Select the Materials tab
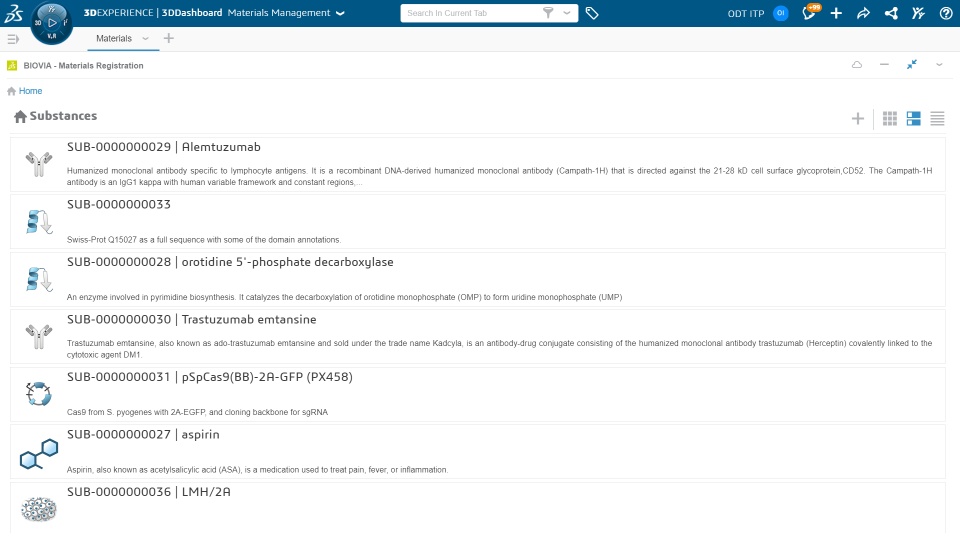The image size is (960, 540). [114, 38]
